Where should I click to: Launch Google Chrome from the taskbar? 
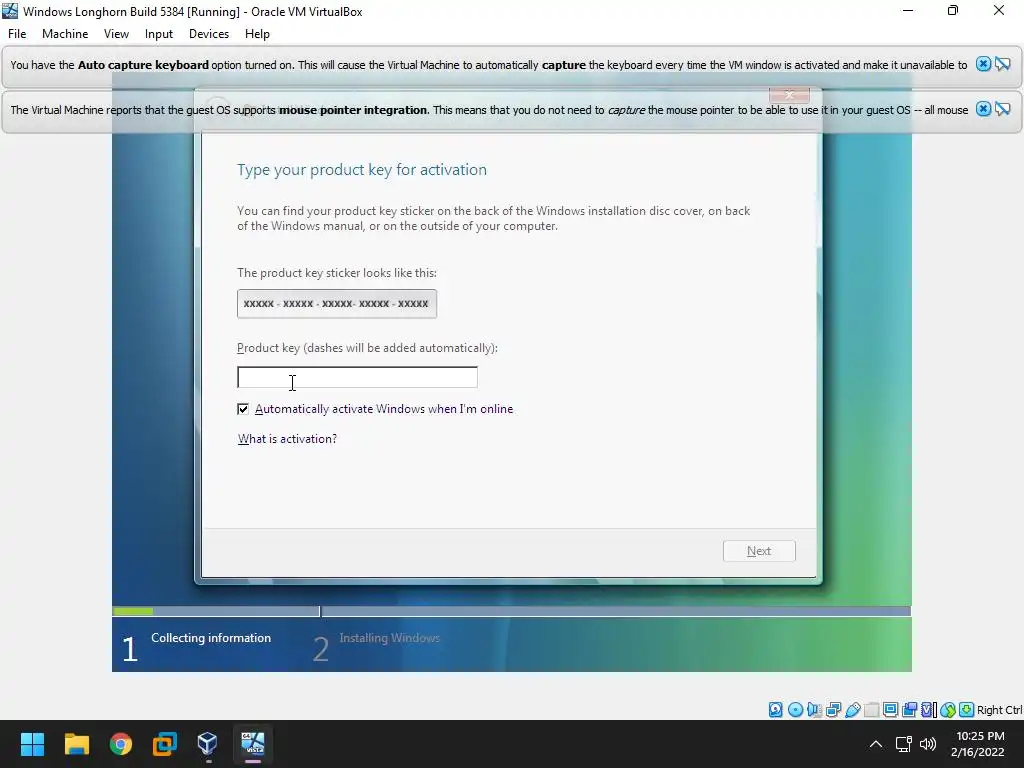coord(121,744)
